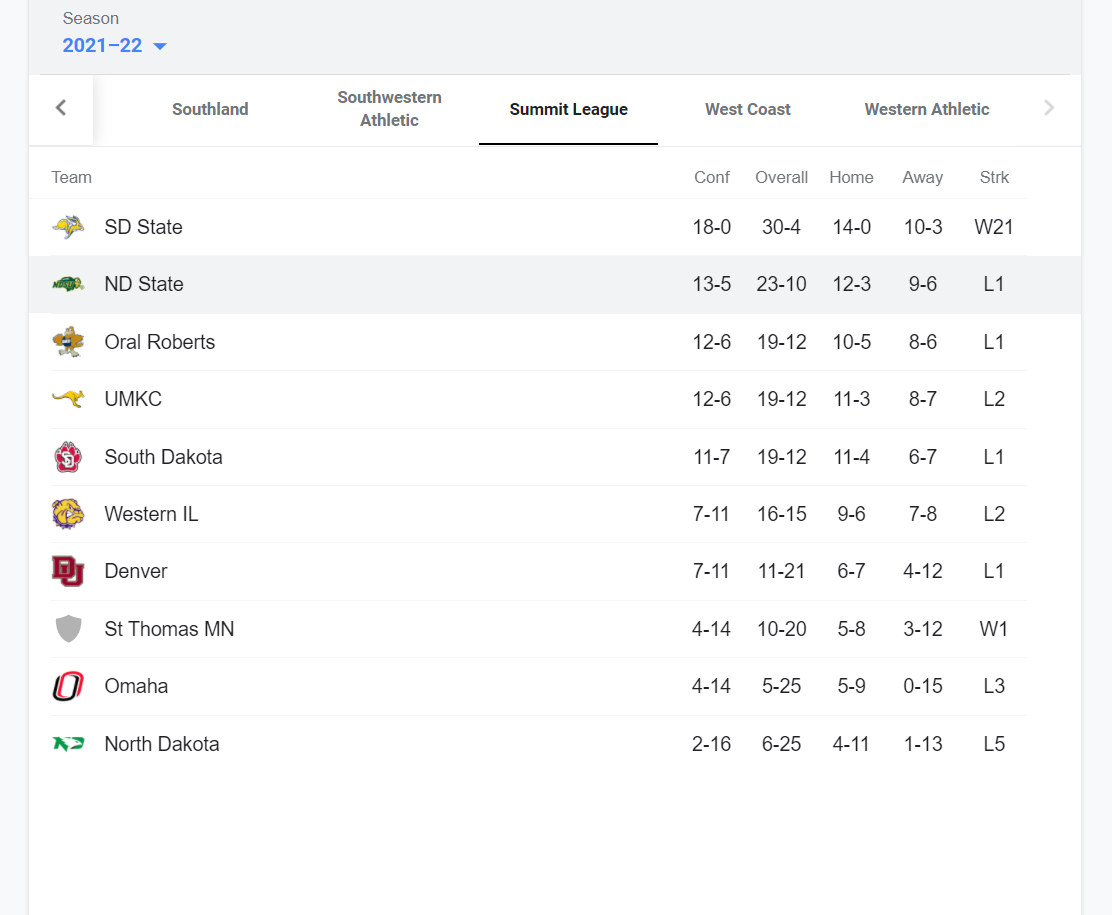Click the Conf column header

pos(711,177)
